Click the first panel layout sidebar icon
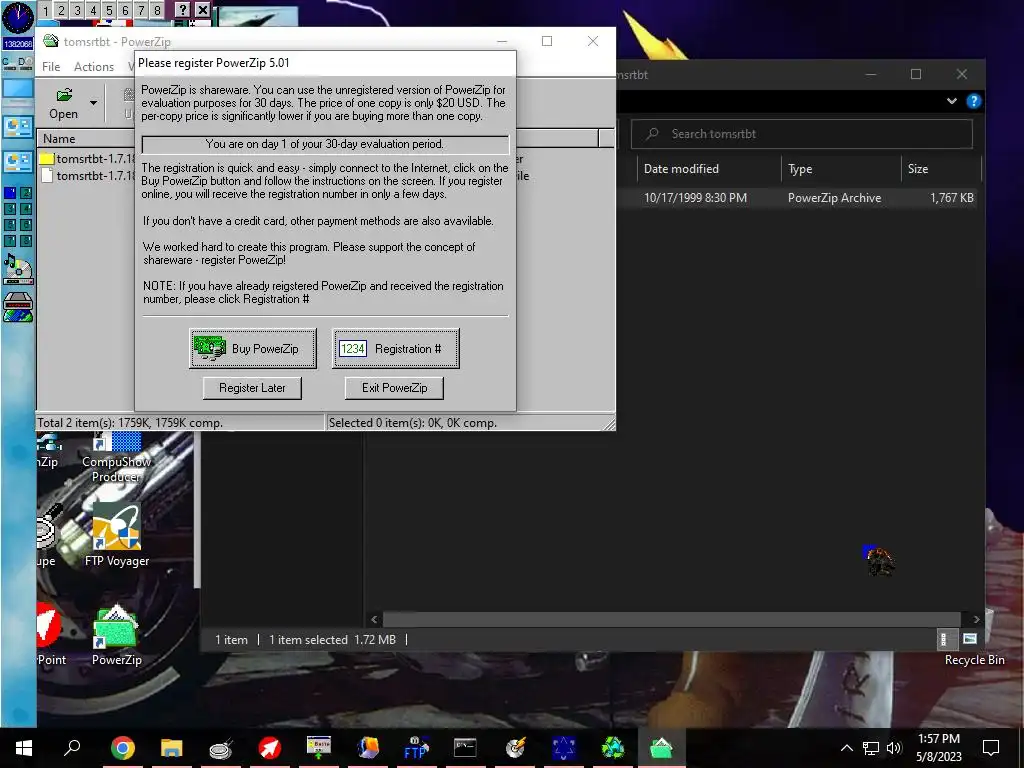 pyautogui.click(x=18, y=127)
